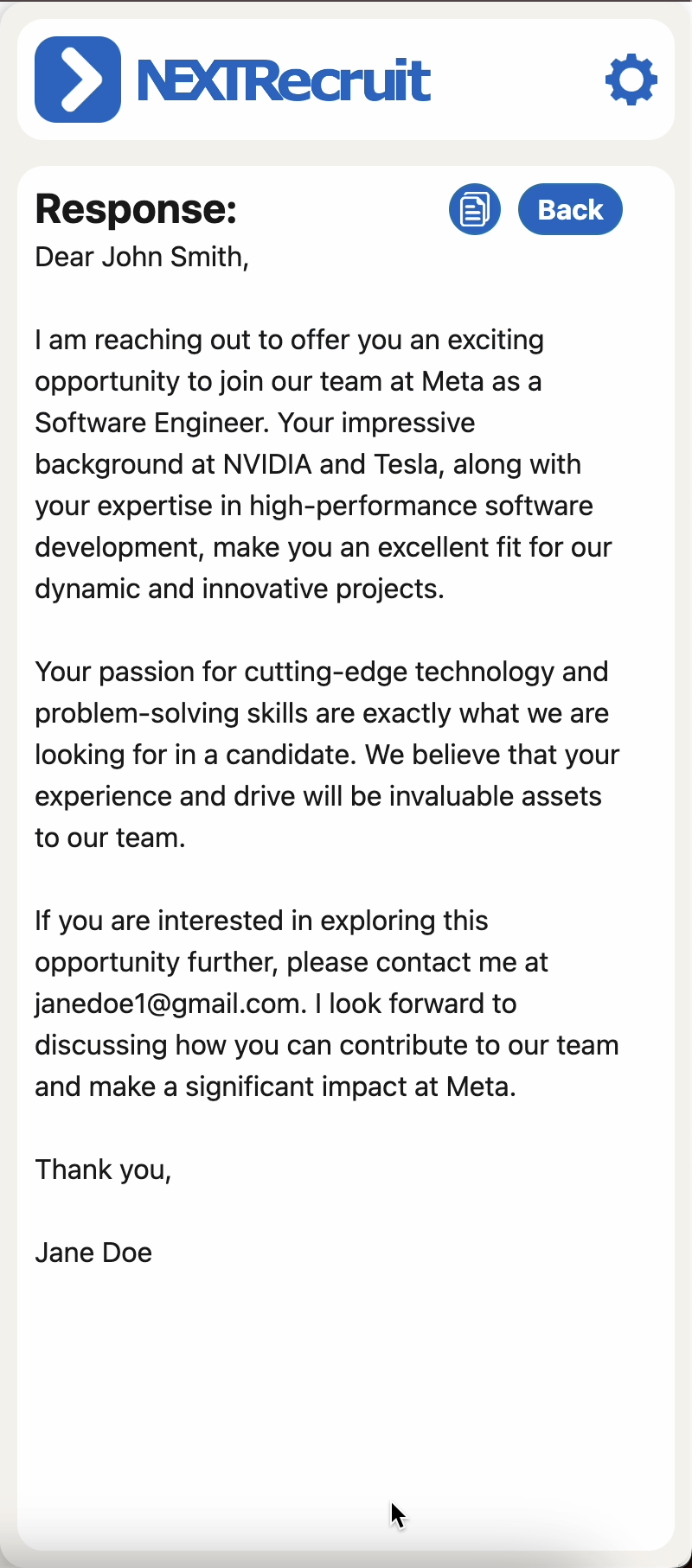Click the paragraph starting "If you are interested"
The height and width of the screenshot is (1568, 692).
[x=327, y=1004]
